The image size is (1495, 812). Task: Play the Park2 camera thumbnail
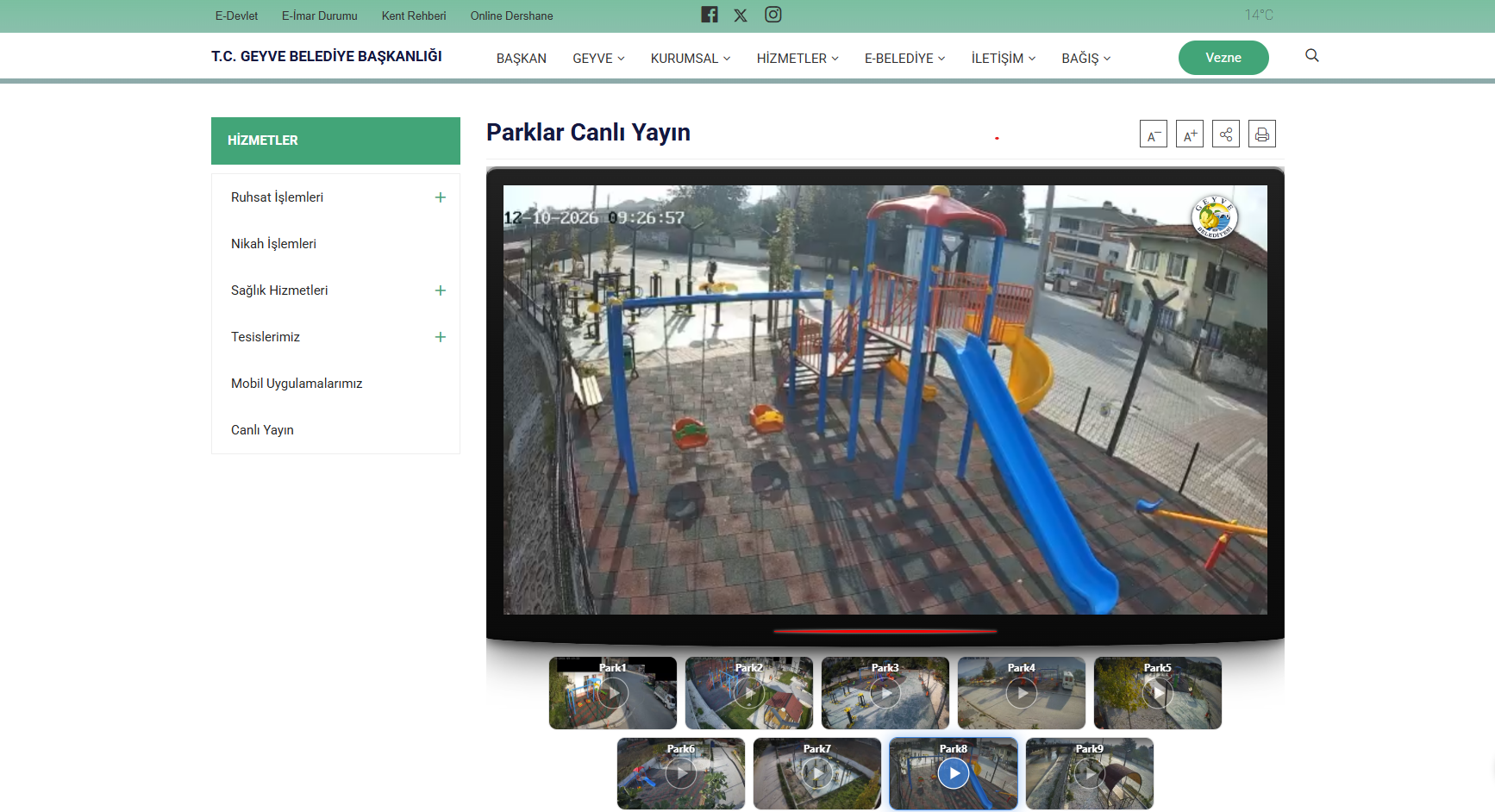tap(749, 693)
